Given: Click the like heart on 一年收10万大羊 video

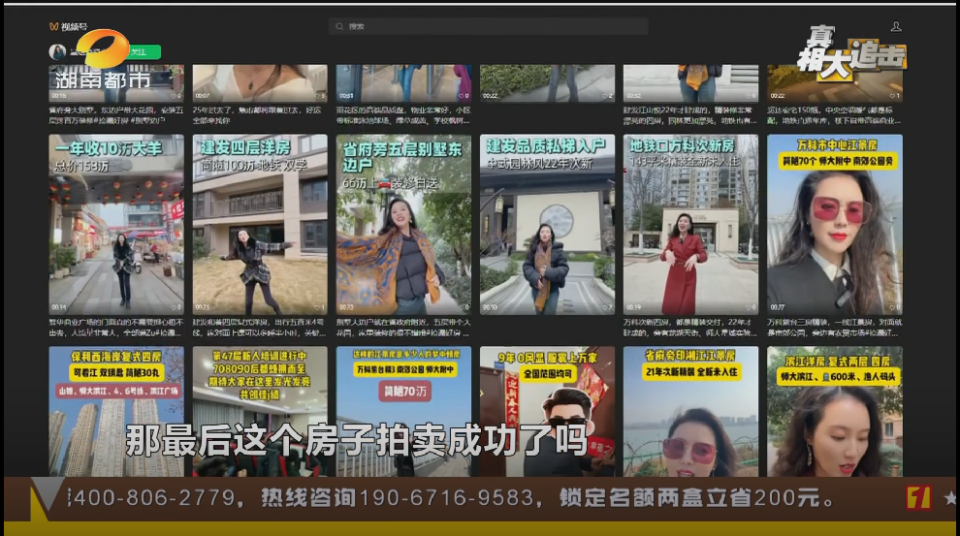Looking at the screenshot, I should [x=173, y=307].
